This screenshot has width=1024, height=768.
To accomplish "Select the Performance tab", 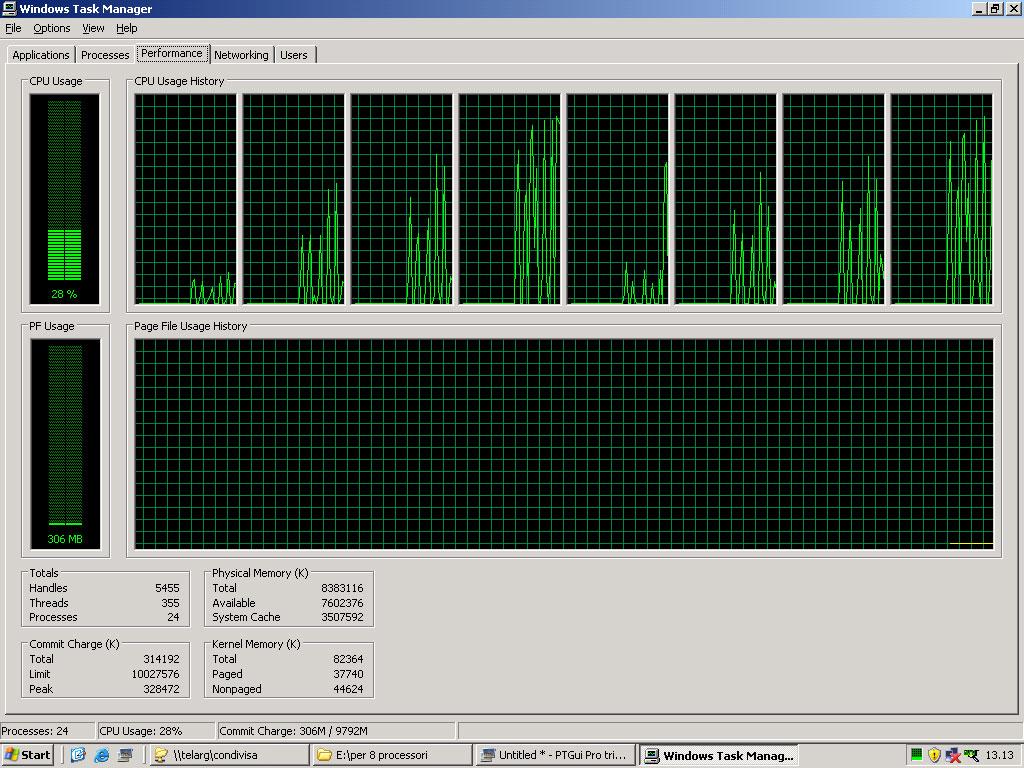I will coord(172,54).
